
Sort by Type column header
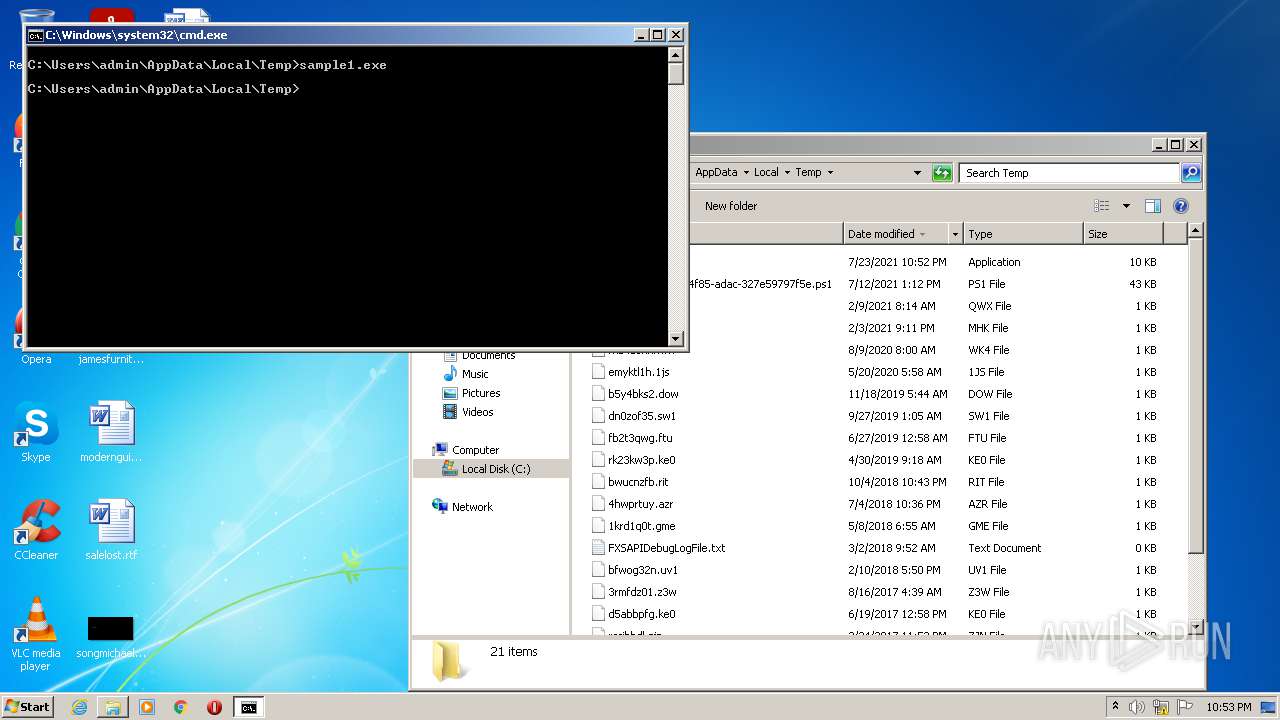tap(1023, 234)
